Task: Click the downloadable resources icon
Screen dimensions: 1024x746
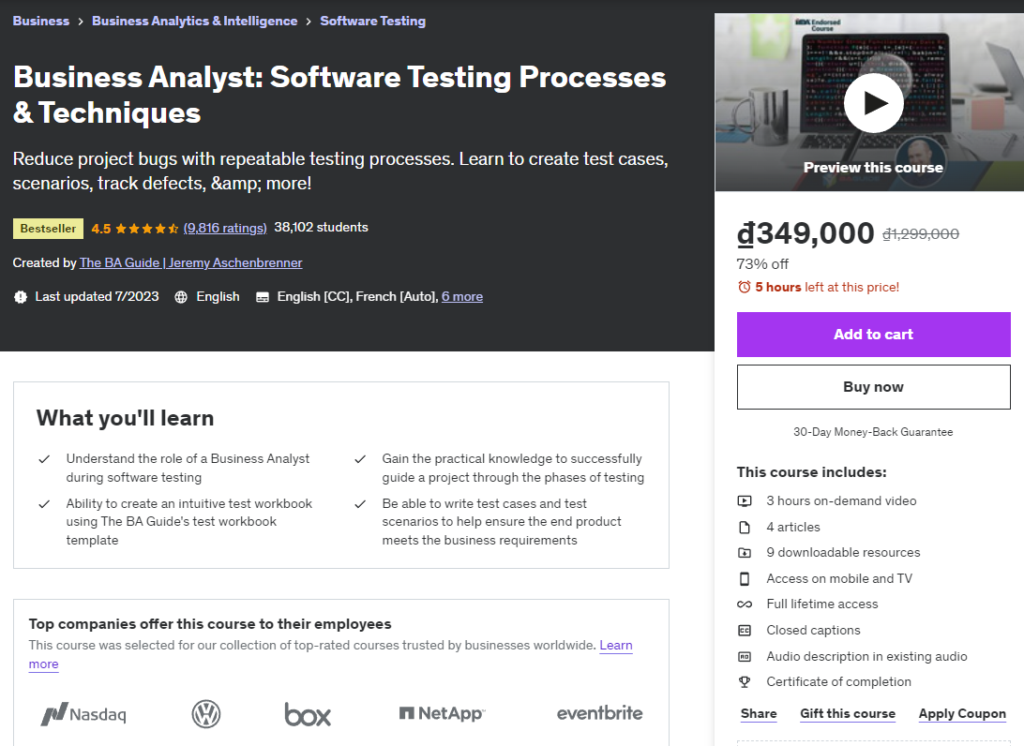Action: (744, 552)
